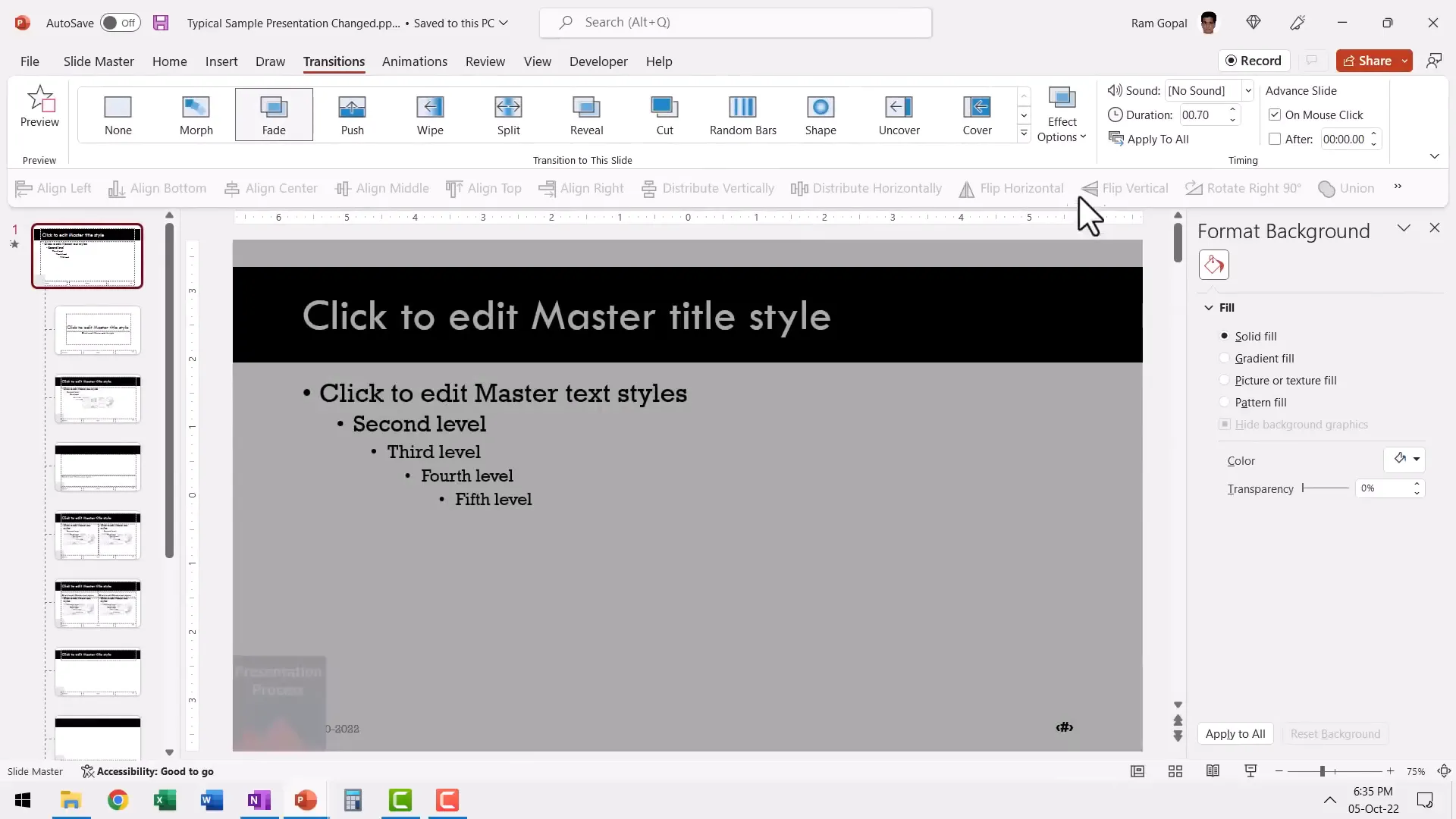Click the Record button
This screenshot has height=819, width=1456.
pos(1254,61)
